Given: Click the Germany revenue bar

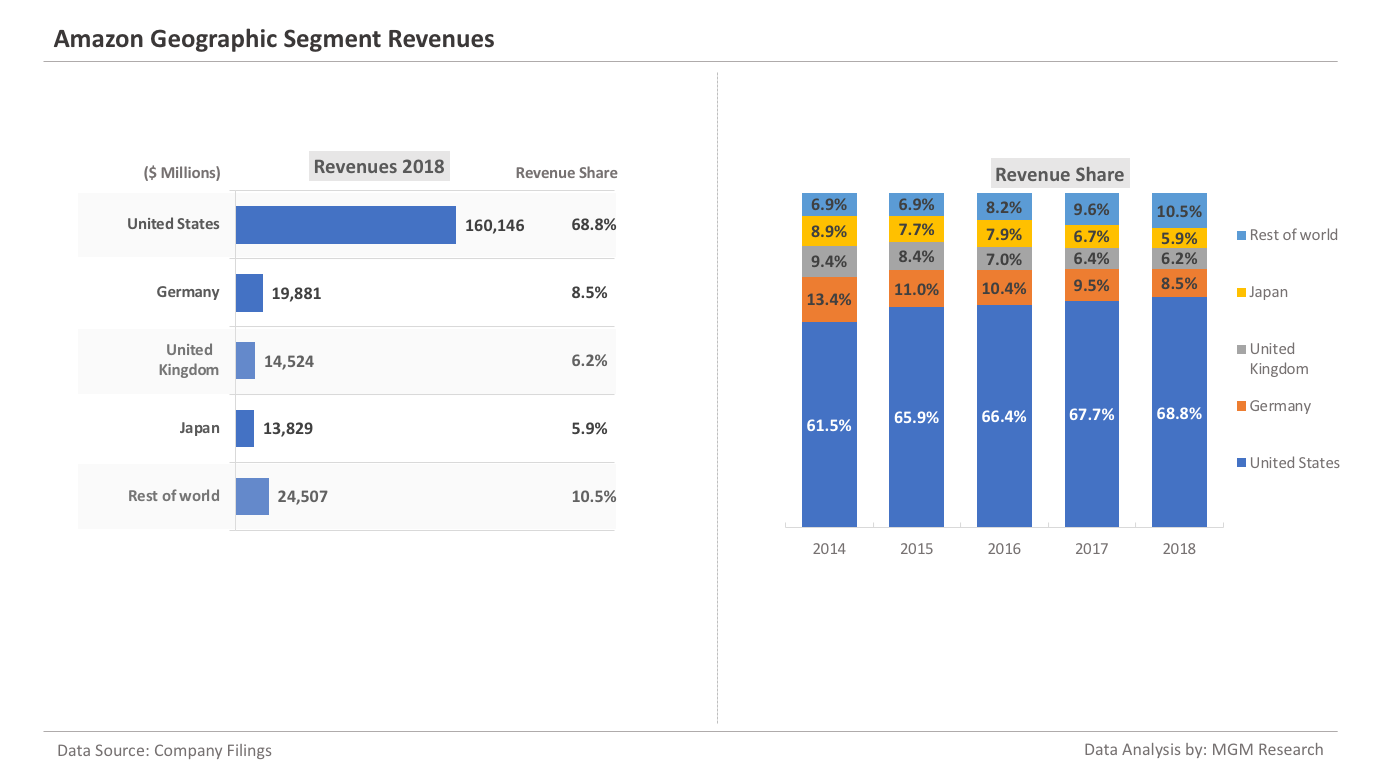Looking at the screenshot, I should click(x=249, y=293).
